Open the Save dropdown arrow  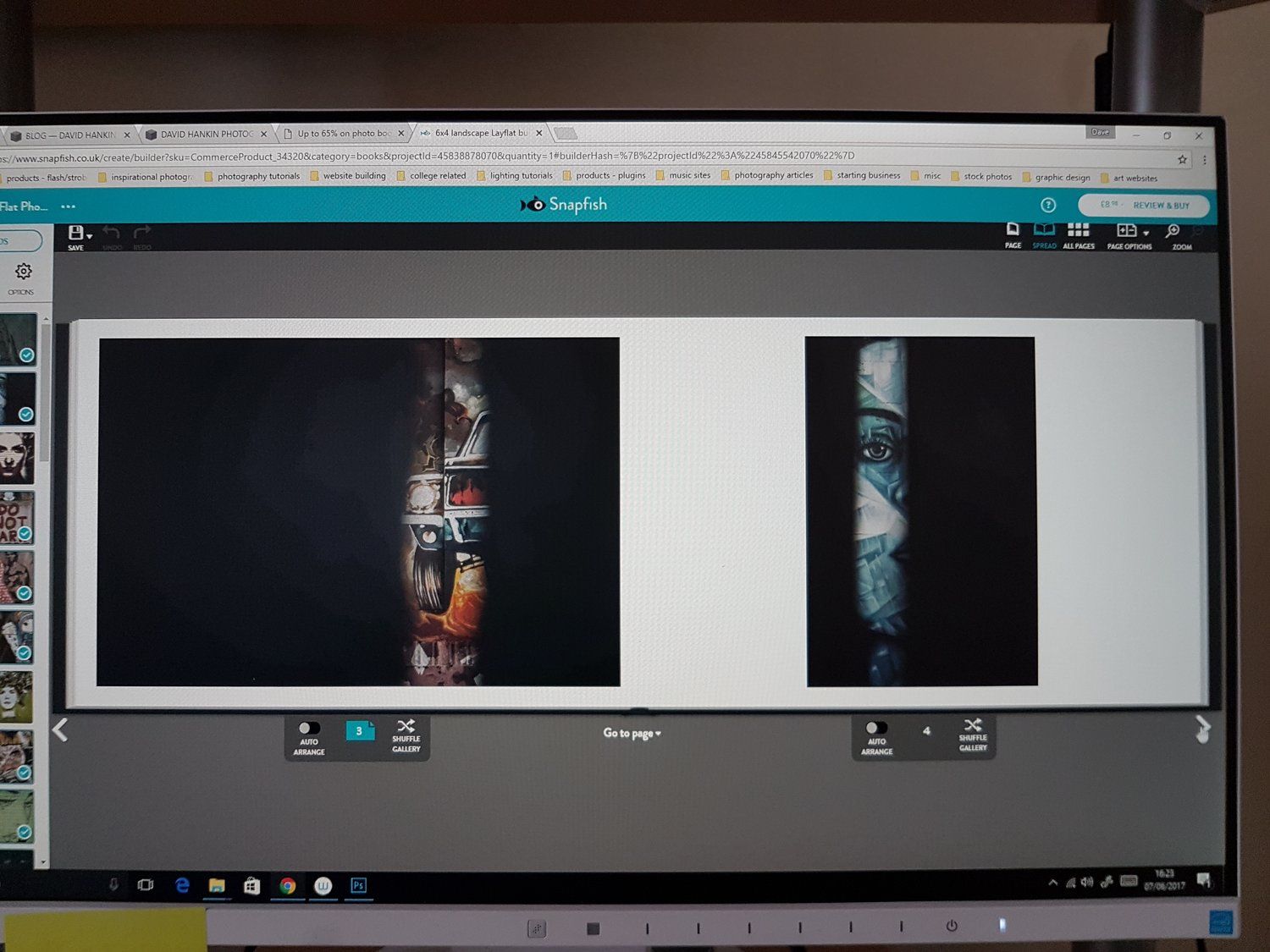pos(90,237)
